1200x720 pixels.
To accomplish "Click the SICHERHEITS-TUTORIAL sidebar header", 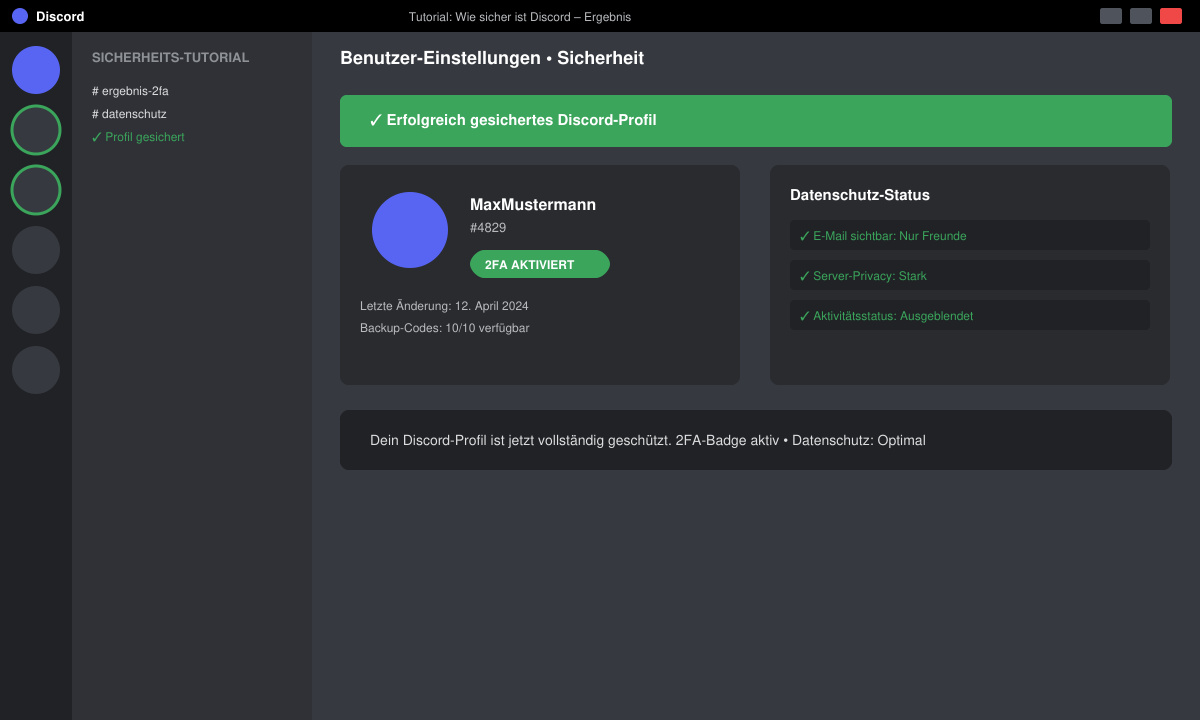I will click(x=171, y=58).
